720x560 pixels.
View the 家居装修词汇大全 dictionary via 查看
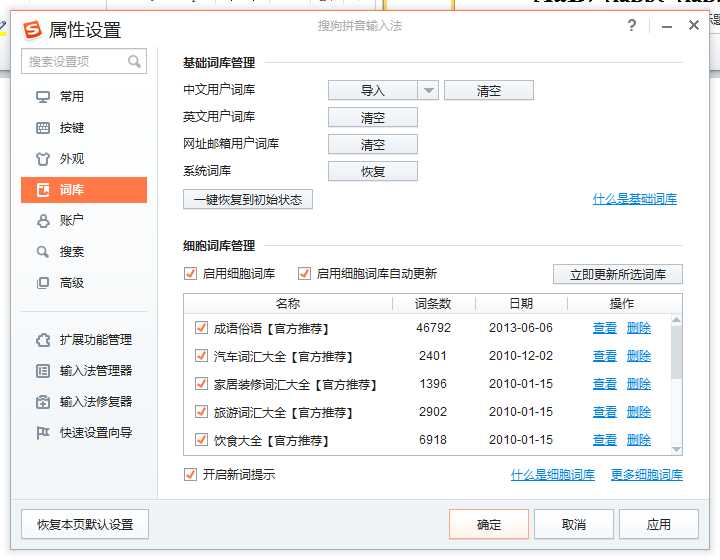click(x=604, y=384)
